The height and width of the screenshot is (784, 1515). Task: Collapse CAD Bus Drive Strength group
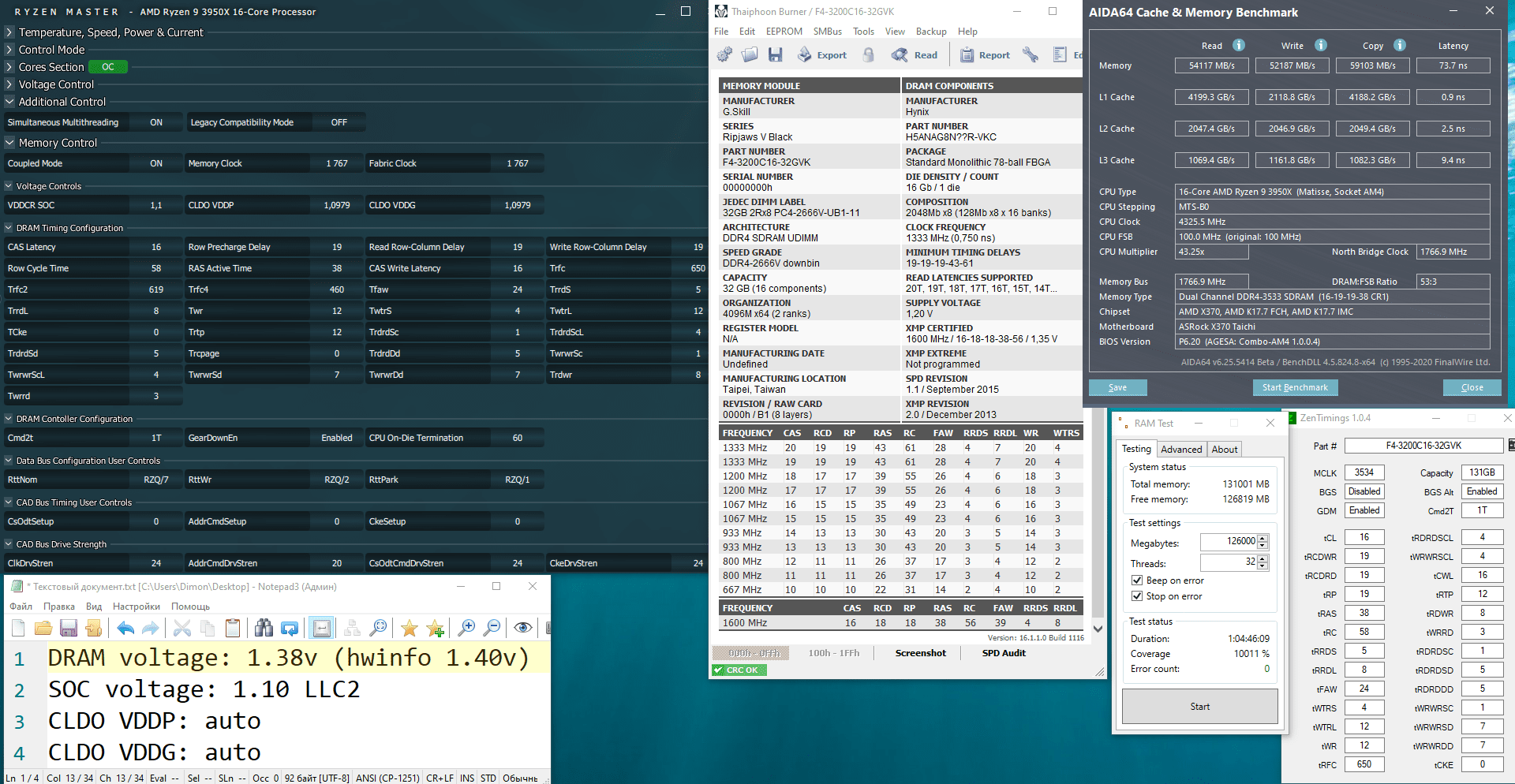click(9, 544)
